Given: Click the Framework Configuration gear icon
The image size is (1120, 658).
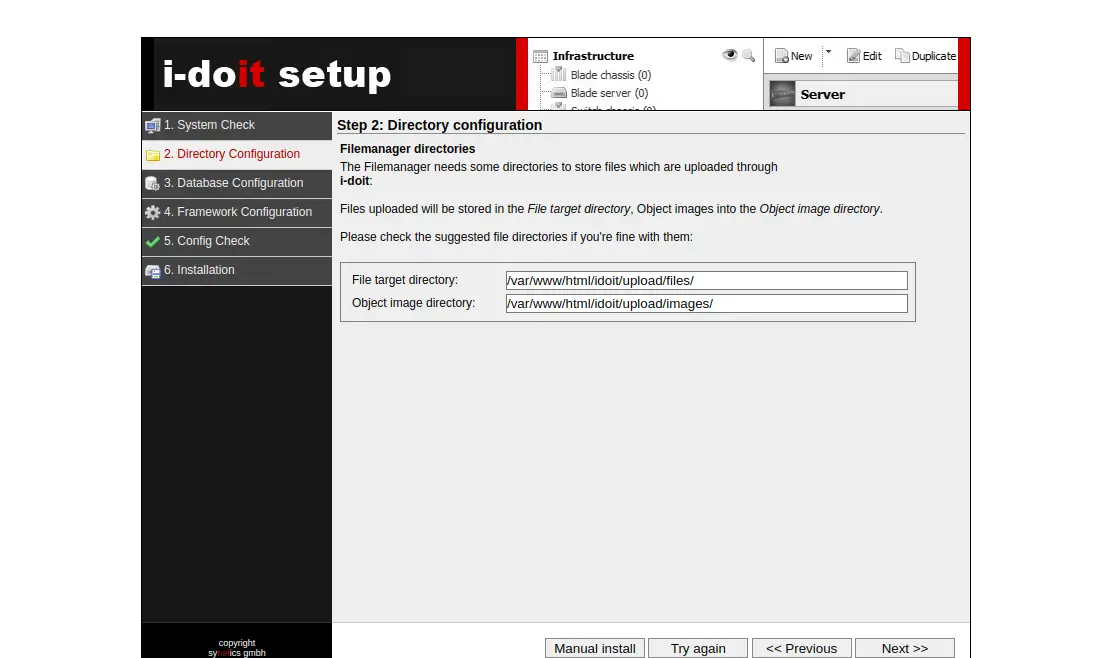Looking at the screenshot, I should click(x=152, y=212).
